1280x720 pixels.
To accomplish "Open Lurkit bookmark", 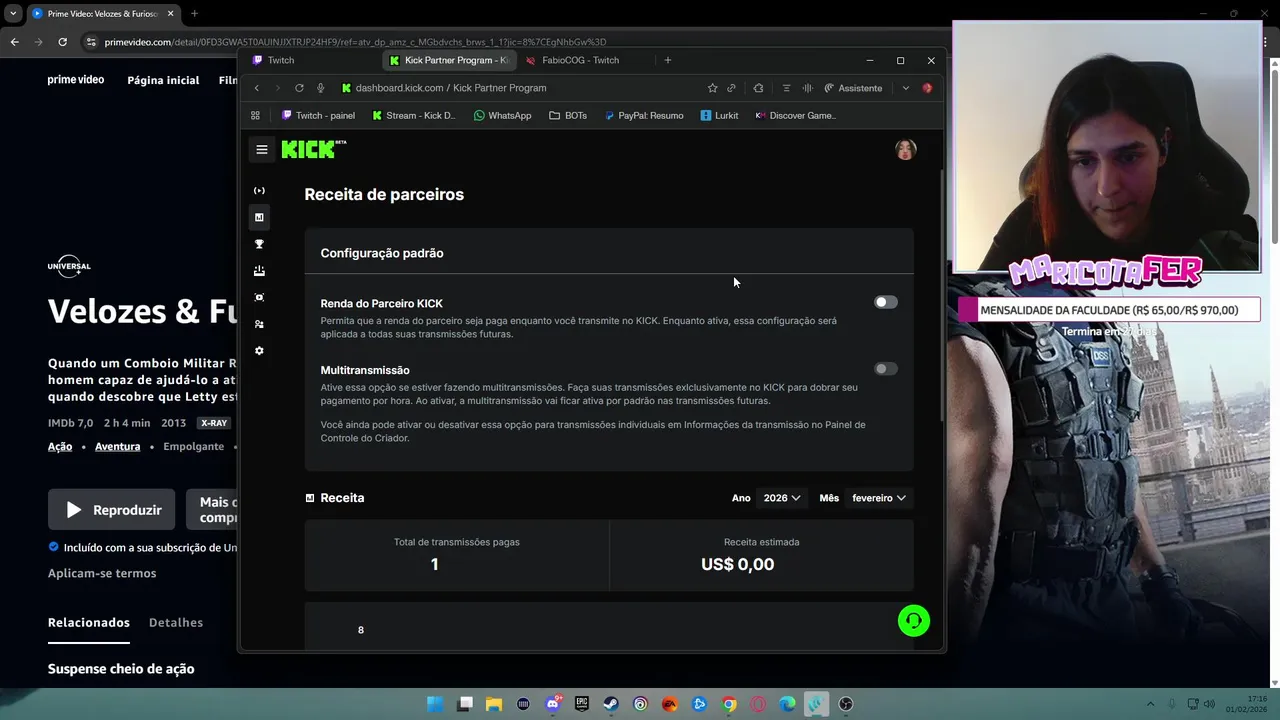I will click(719, 115).
